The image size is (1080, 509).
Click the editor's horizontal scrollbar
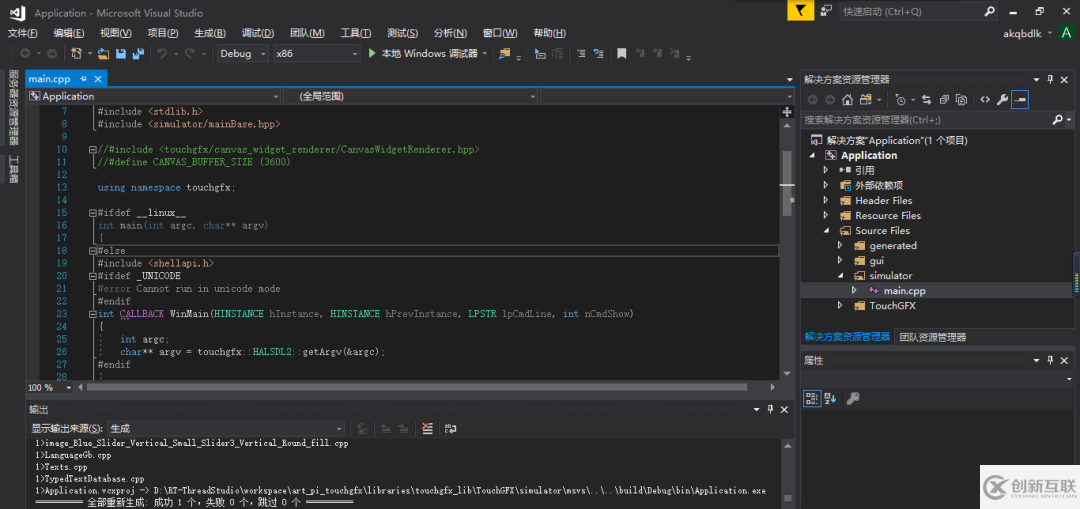pos(400,387)
